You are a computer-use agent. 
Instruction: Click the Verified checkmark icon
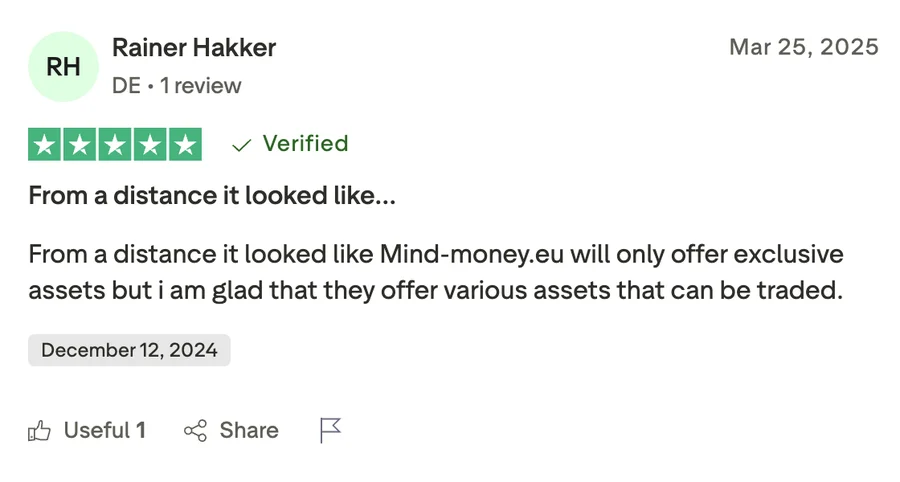click(241, 145)
